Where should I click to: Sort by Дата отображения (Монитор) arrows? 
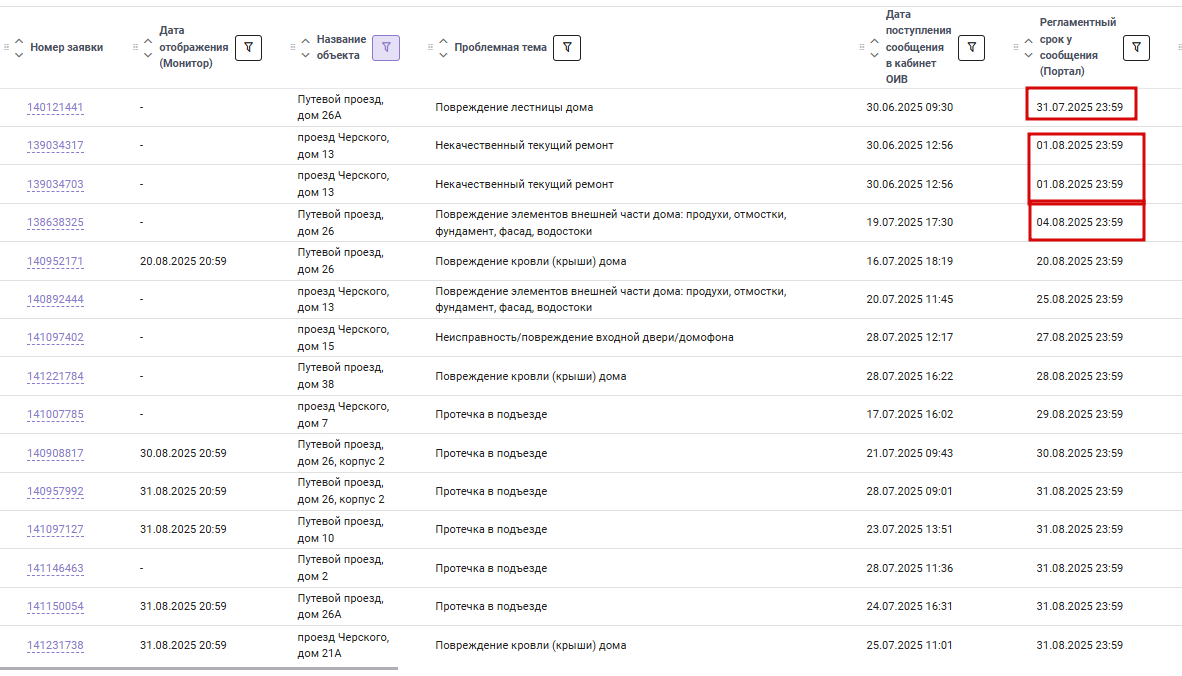click(148, 47)
